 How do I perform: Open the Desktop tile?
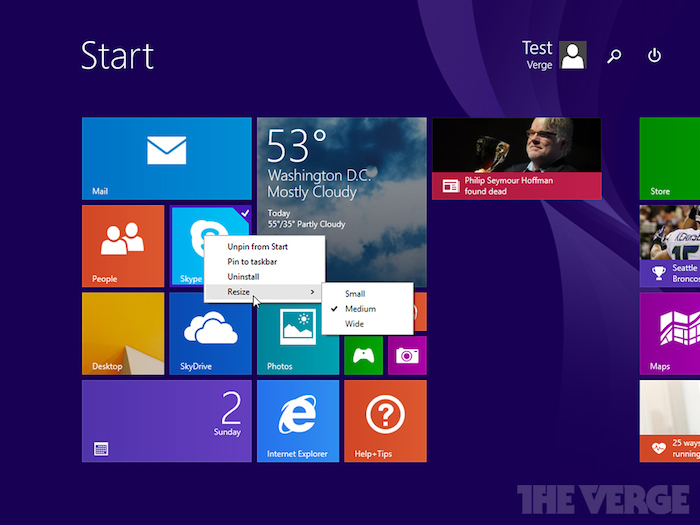click(x=123, y=333)
